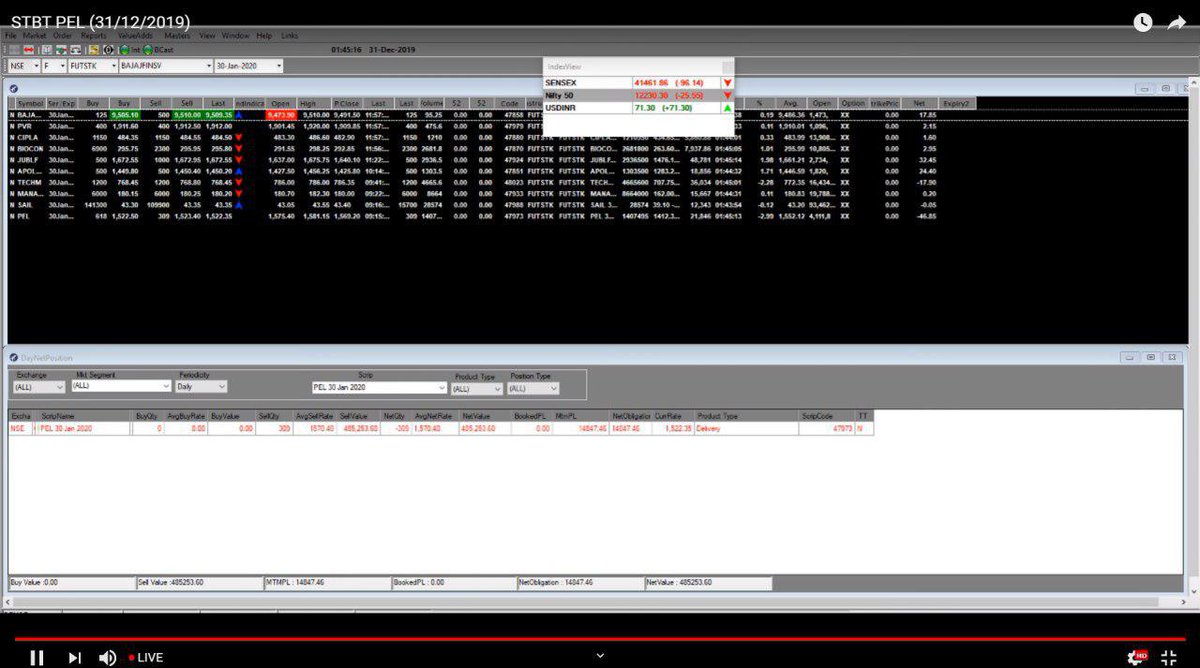The width and height of the screenshot is (1200, 668).
Task: Select the PEL row in market watch
Action: pyautogui.click(x=490, y=215)
